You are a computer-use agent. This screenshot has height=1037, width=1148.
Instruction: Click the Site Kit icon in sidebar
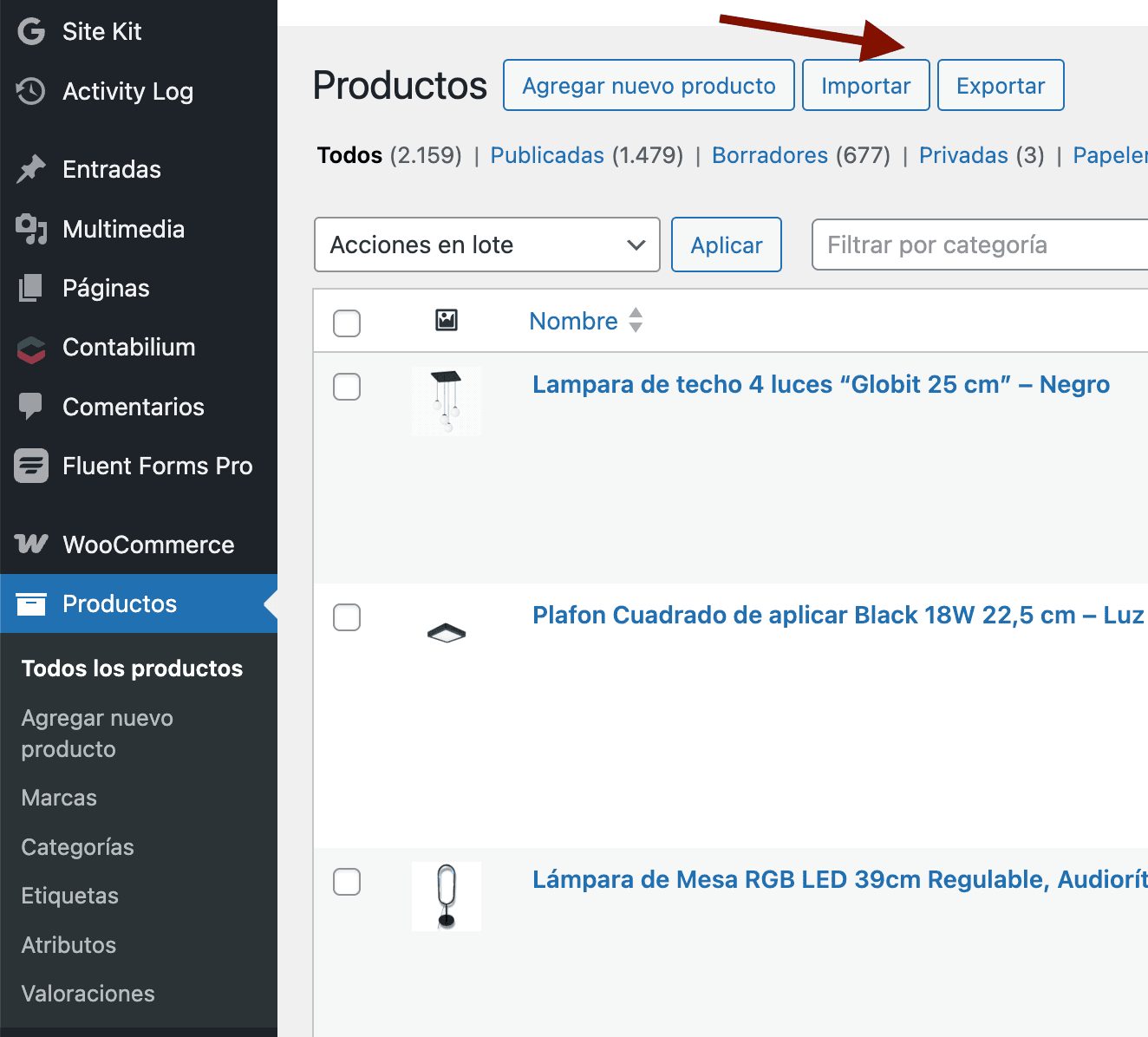pyautogui.click(x=30, y=31)
